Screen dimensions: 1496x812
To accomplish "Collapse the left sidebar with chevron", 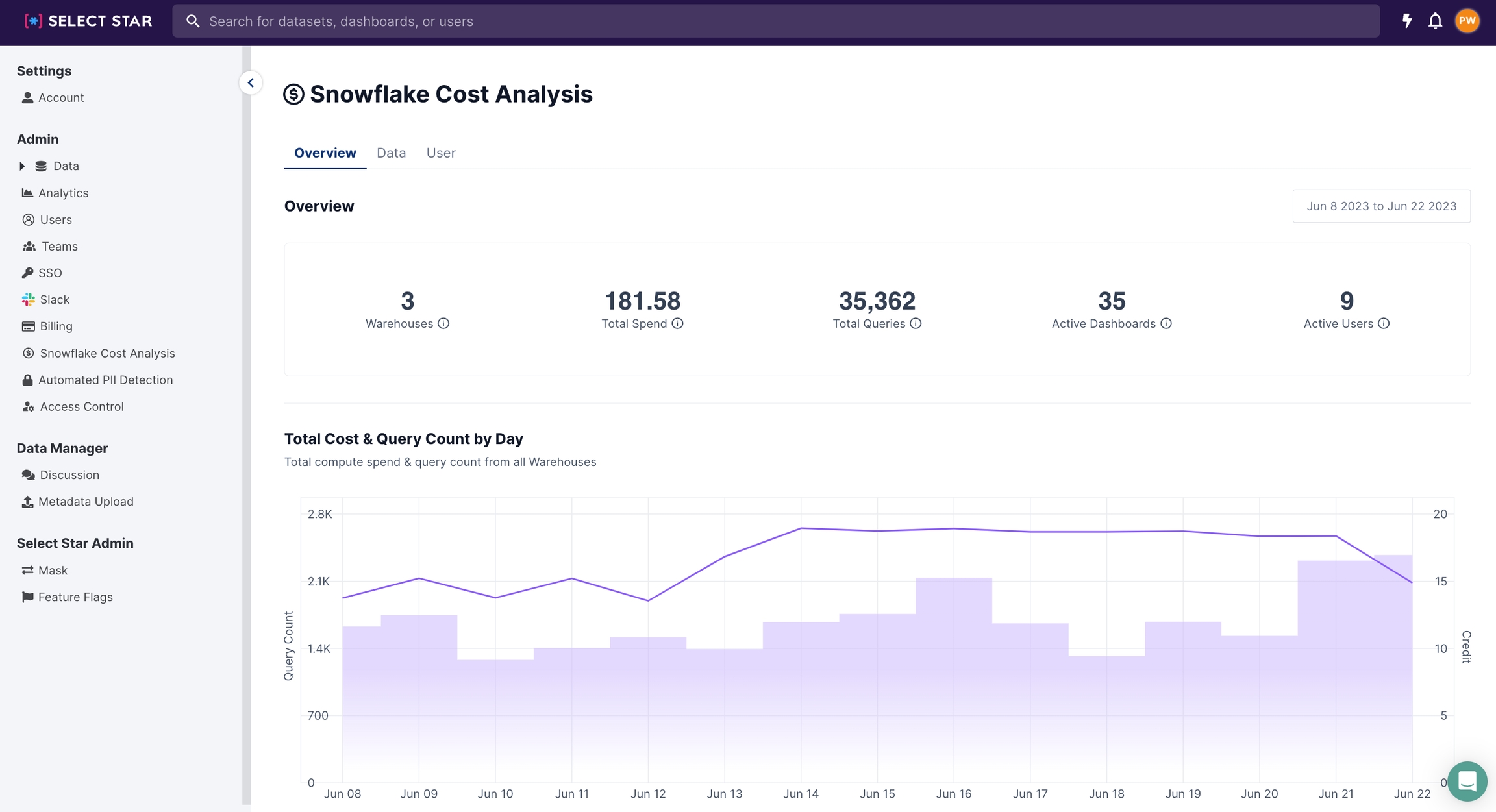I will pos(251,82).
